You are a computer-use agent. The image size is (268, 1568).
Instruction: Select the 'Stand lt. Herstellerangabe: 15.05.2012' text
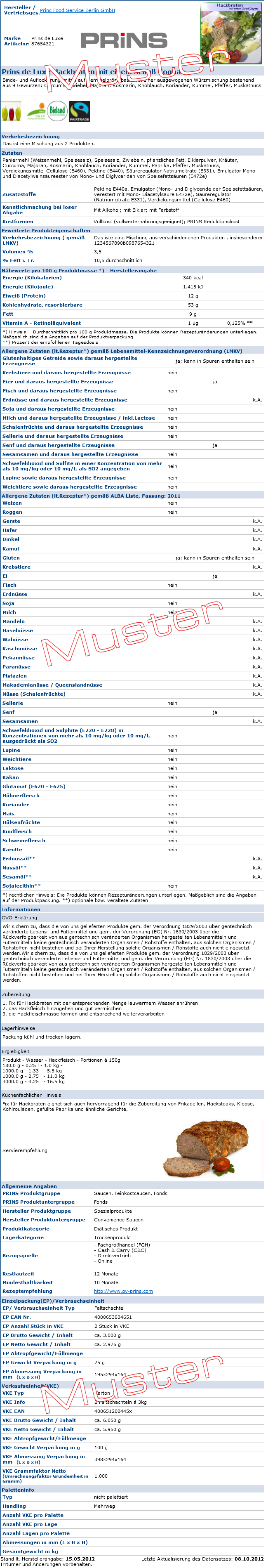[48, 1559]
